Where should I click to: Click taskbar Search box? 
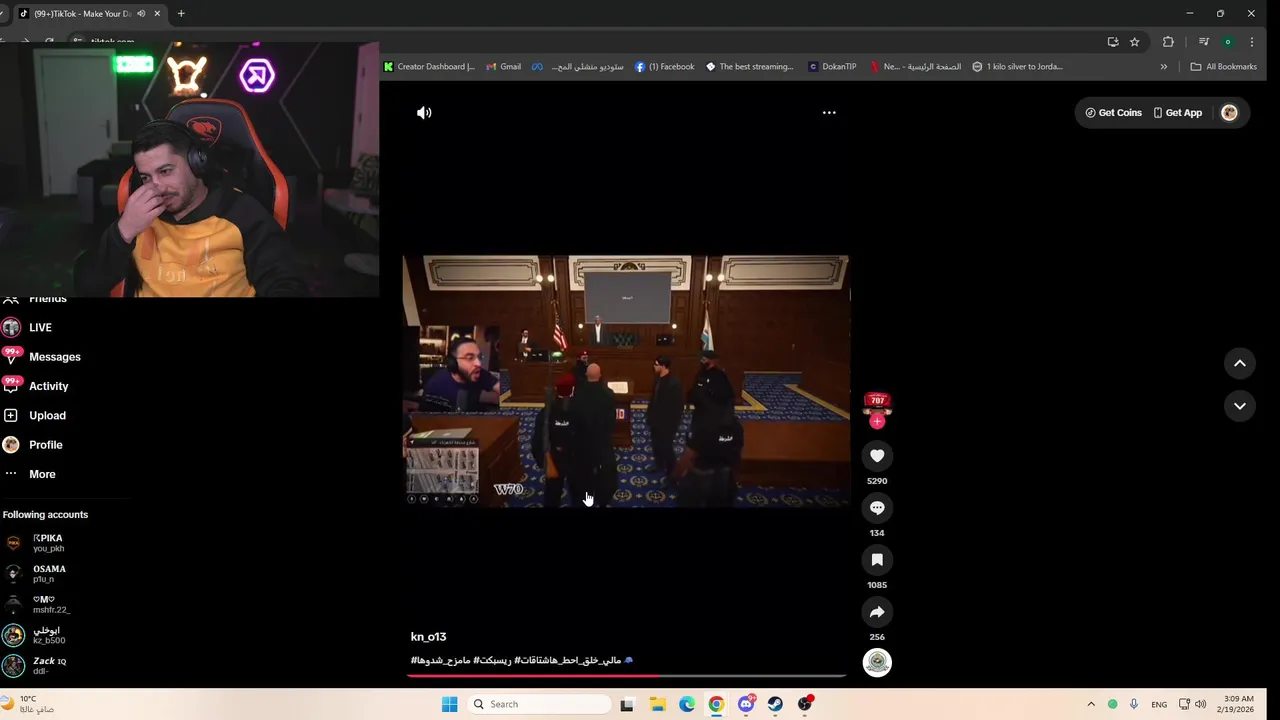pyautogui.click(x=540, y=704)
